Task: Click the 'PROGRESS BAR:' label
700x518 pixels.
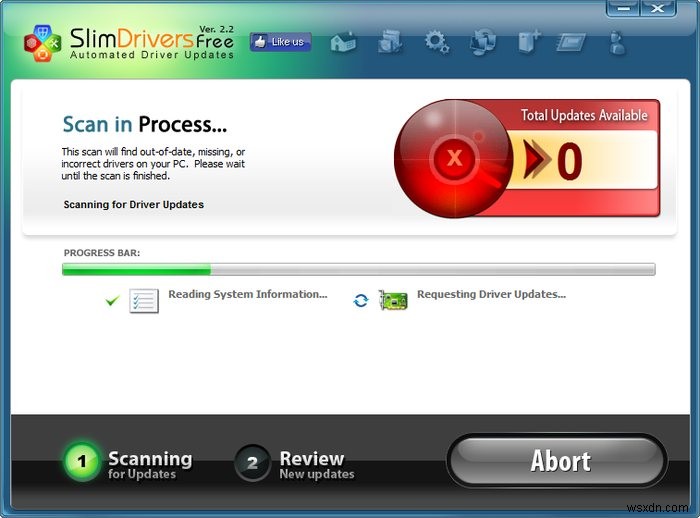Action: pyautogui.click(x=102, y=253)
